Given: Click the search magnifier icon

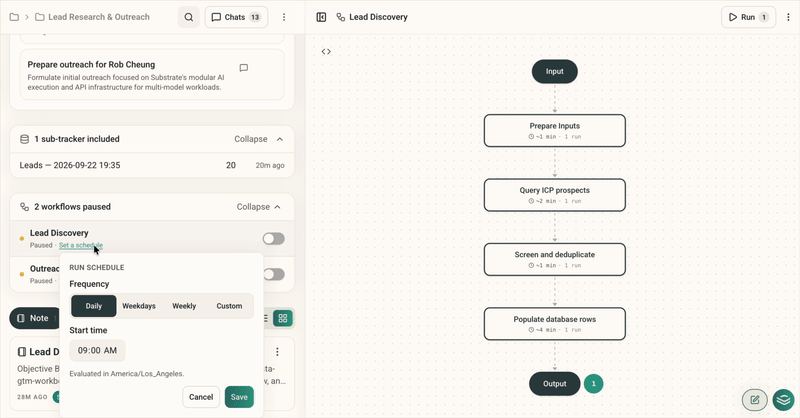Looking at the screenshot, I should (189, 17).
